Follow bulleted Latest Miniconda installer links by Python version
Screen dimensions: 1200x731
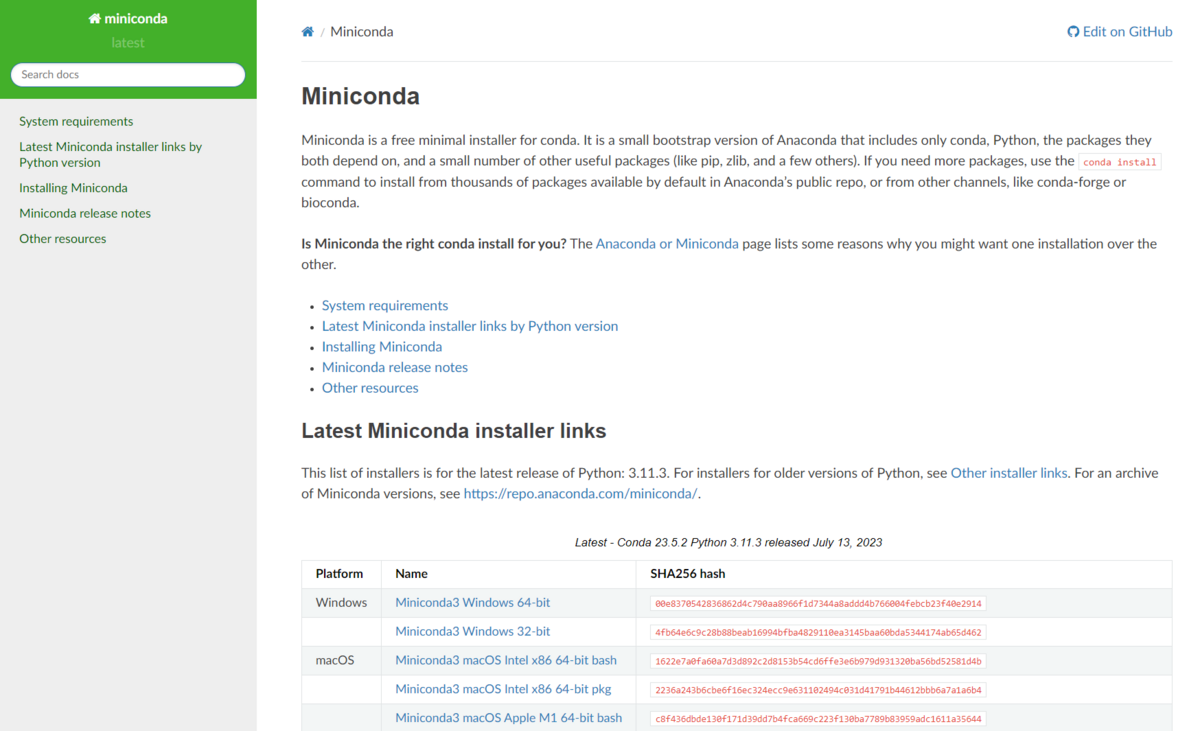click(470, 326)
